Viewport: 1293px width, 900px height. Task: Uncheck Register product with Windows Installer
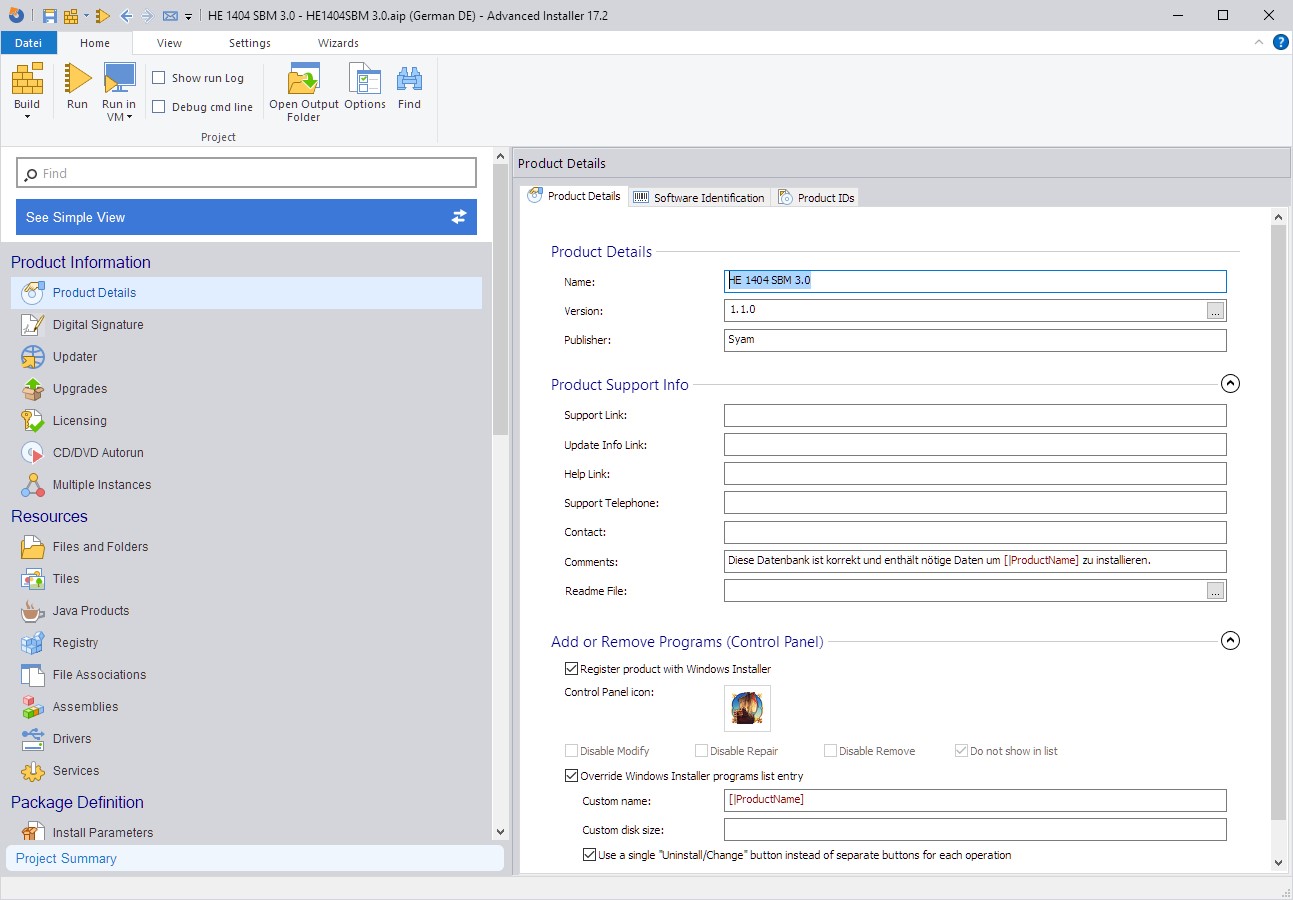[x=572, y=669]
